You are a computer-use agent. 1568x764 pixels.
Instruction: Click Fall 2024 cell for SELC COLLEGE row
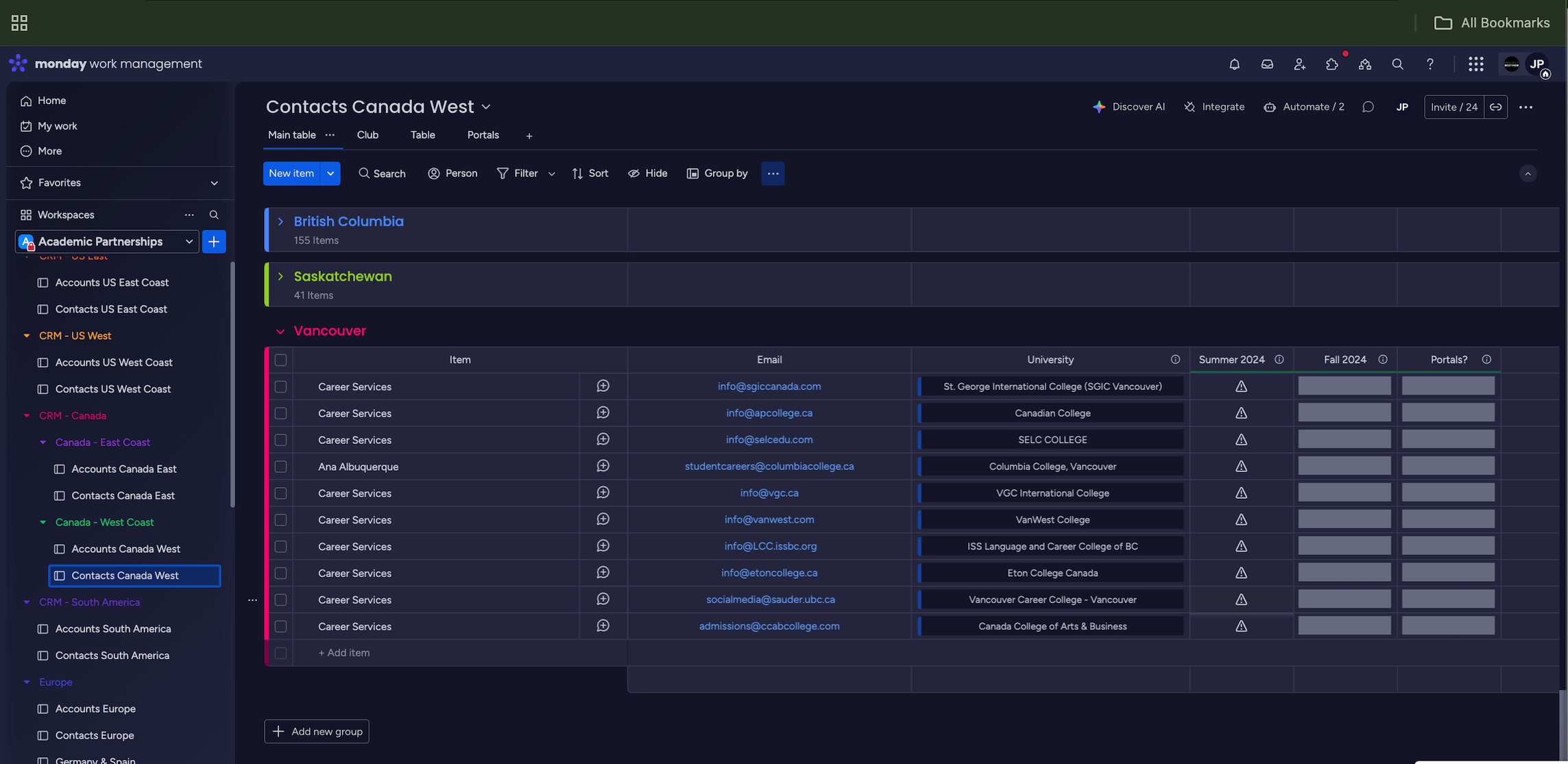[x=1344, y=439]
